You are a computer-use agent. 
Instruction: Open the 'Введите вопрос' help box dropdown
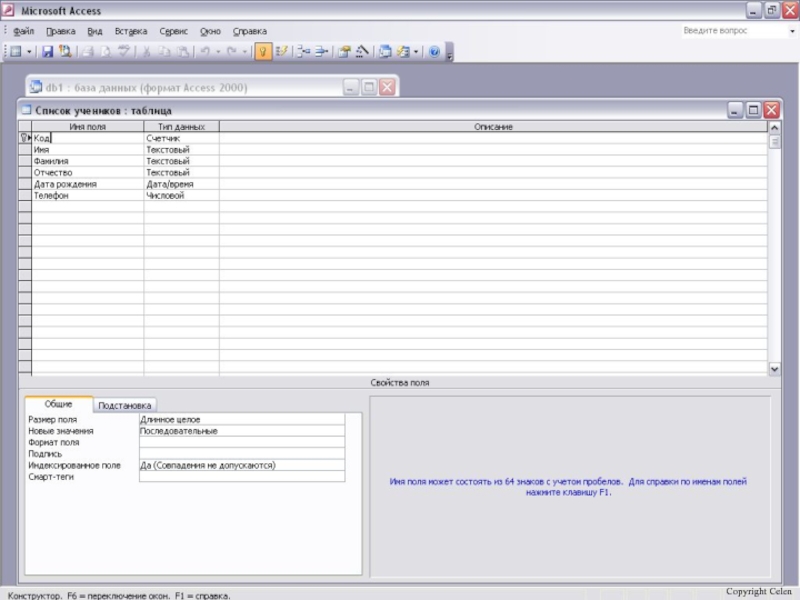coord(765,31)
